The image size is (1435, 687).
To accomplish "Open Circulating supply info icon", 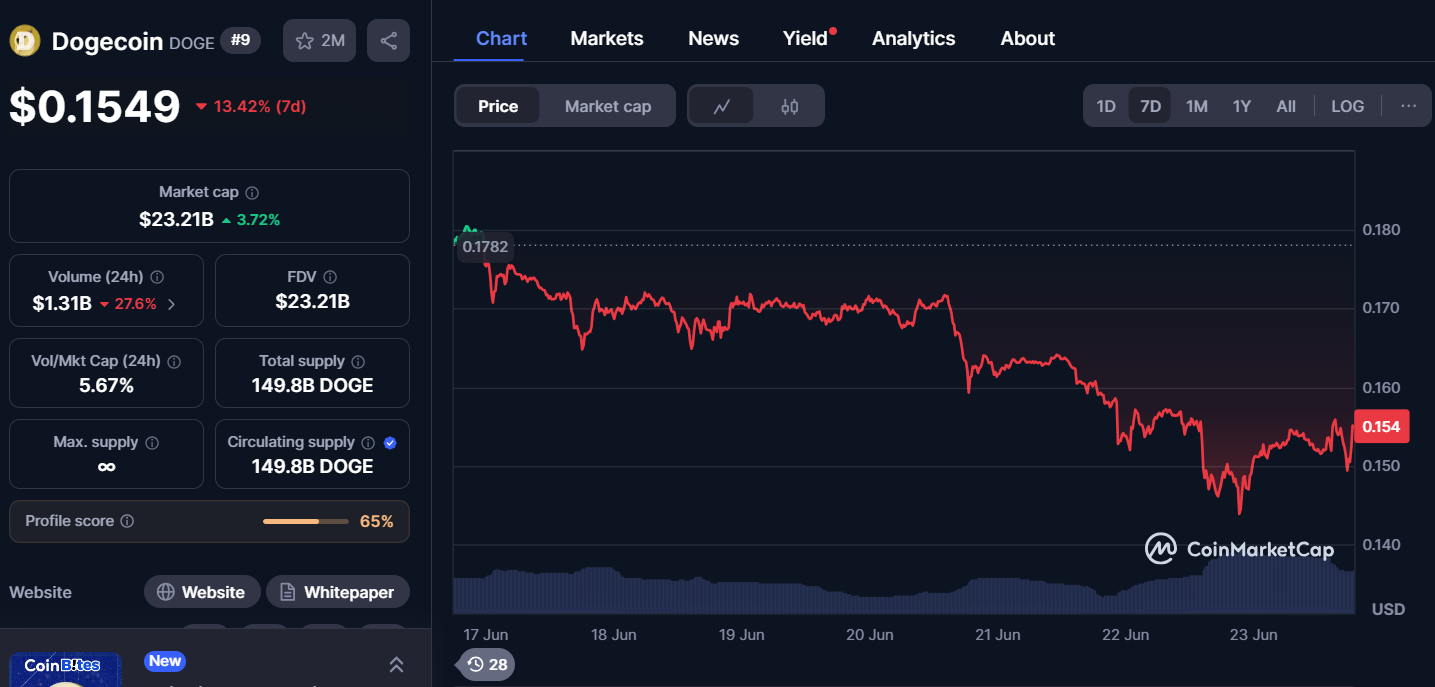I will pyautogui.click(x=368, y=442).
